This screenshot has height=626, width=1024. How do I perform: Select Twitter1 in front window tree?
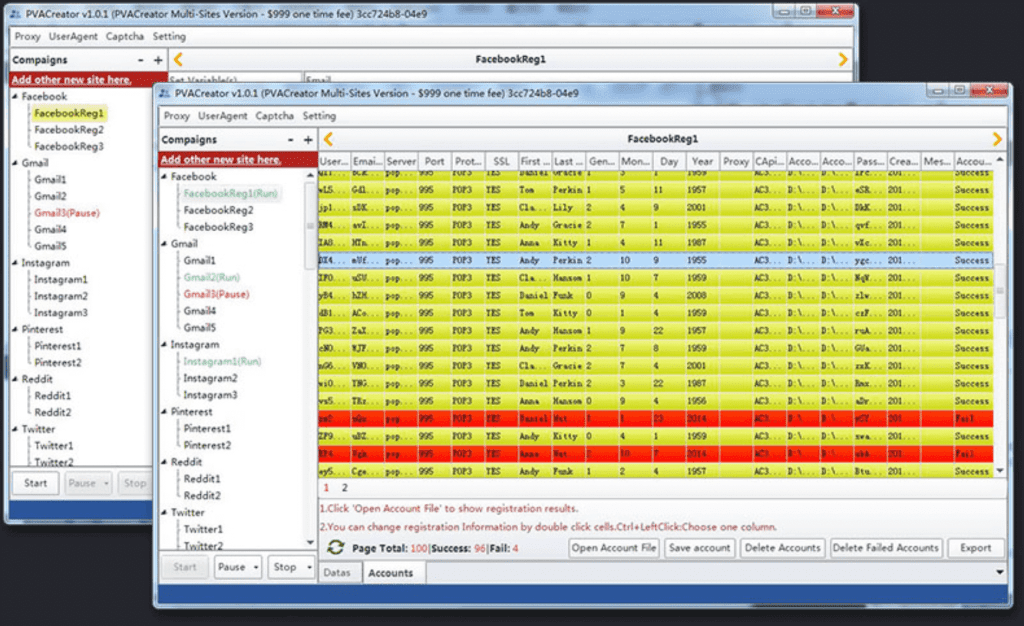click(x=203, y=529)
